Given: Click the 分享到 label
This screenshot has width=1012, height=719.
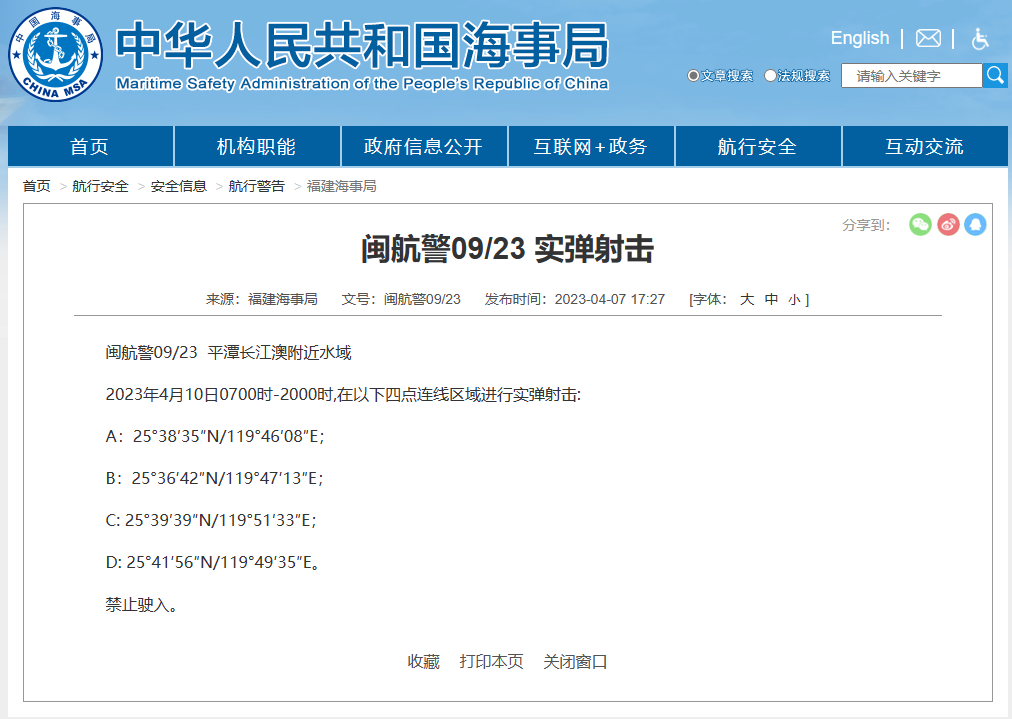Looking at the screenshot, I should [x=865, y=225].
